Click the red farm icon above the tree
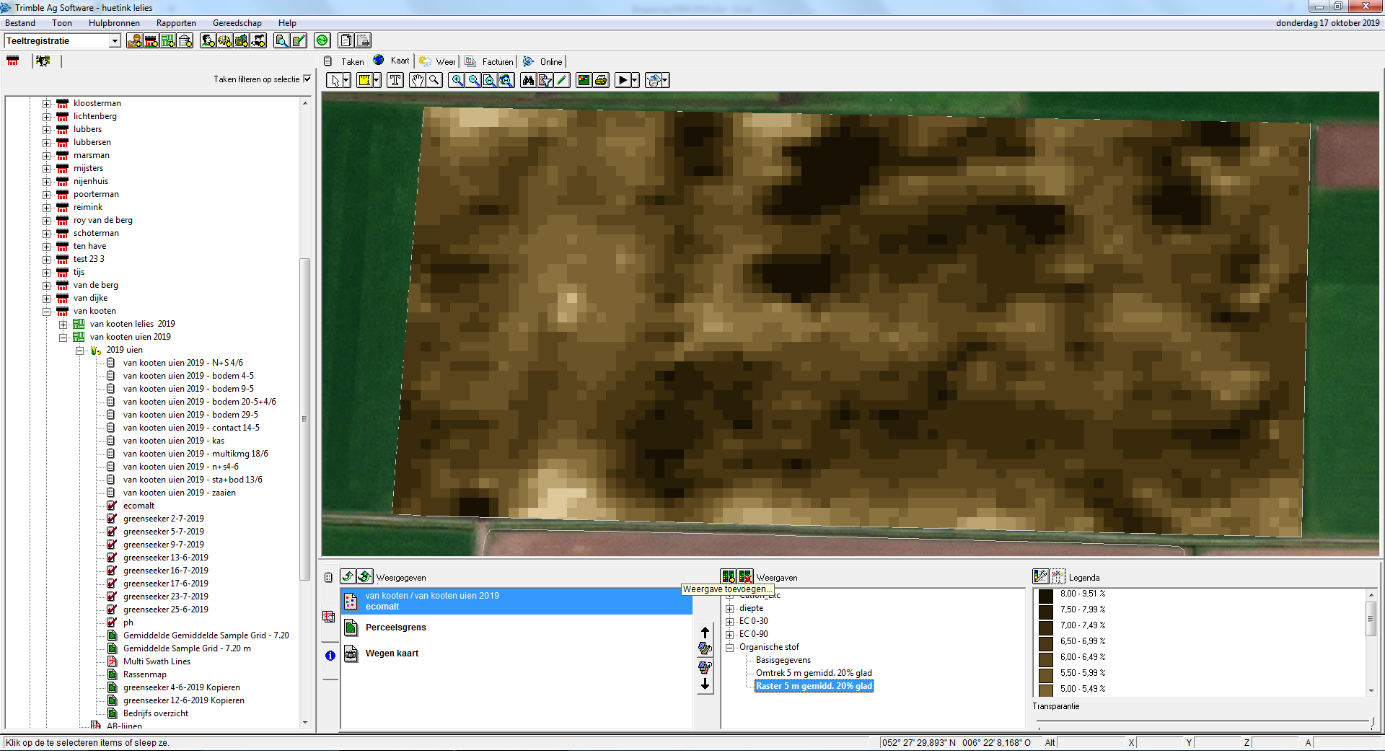1385x751 pixels. 13,61
